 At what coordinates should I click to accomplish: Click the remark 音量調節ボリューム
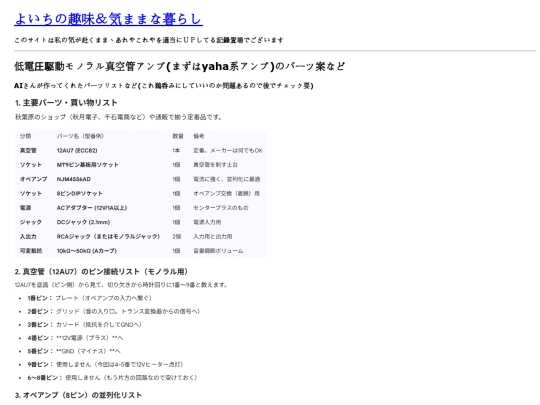coord(218,251)
